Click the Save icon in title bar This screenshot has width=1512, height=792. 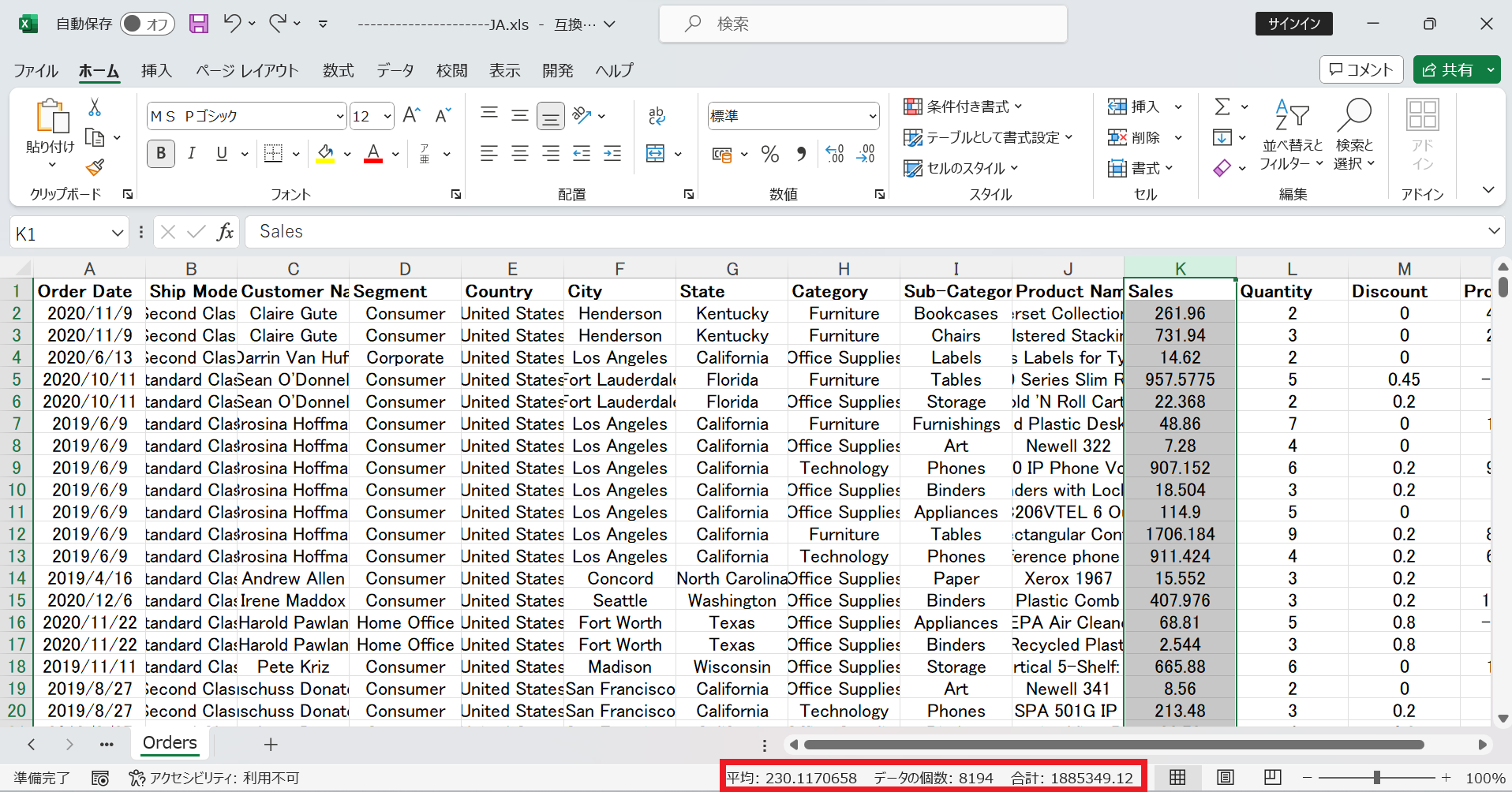point(199,24)
